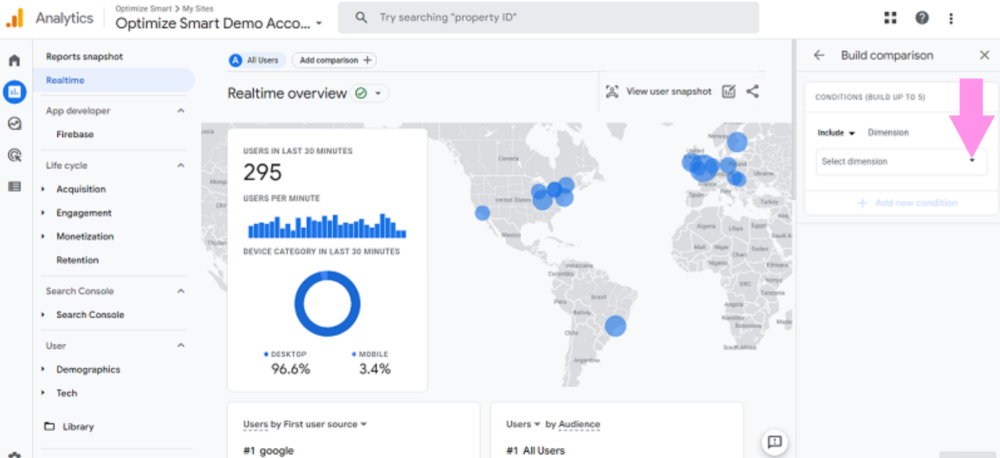This screenshot has width=1000, height=458.
Task: Click the Add comparison button
Action: click(334, 60)
